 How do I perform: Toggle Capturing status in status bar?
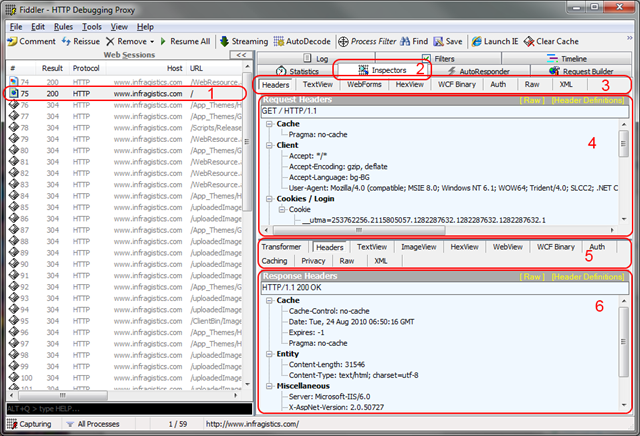pyautogui.click(x=29, y=424)
